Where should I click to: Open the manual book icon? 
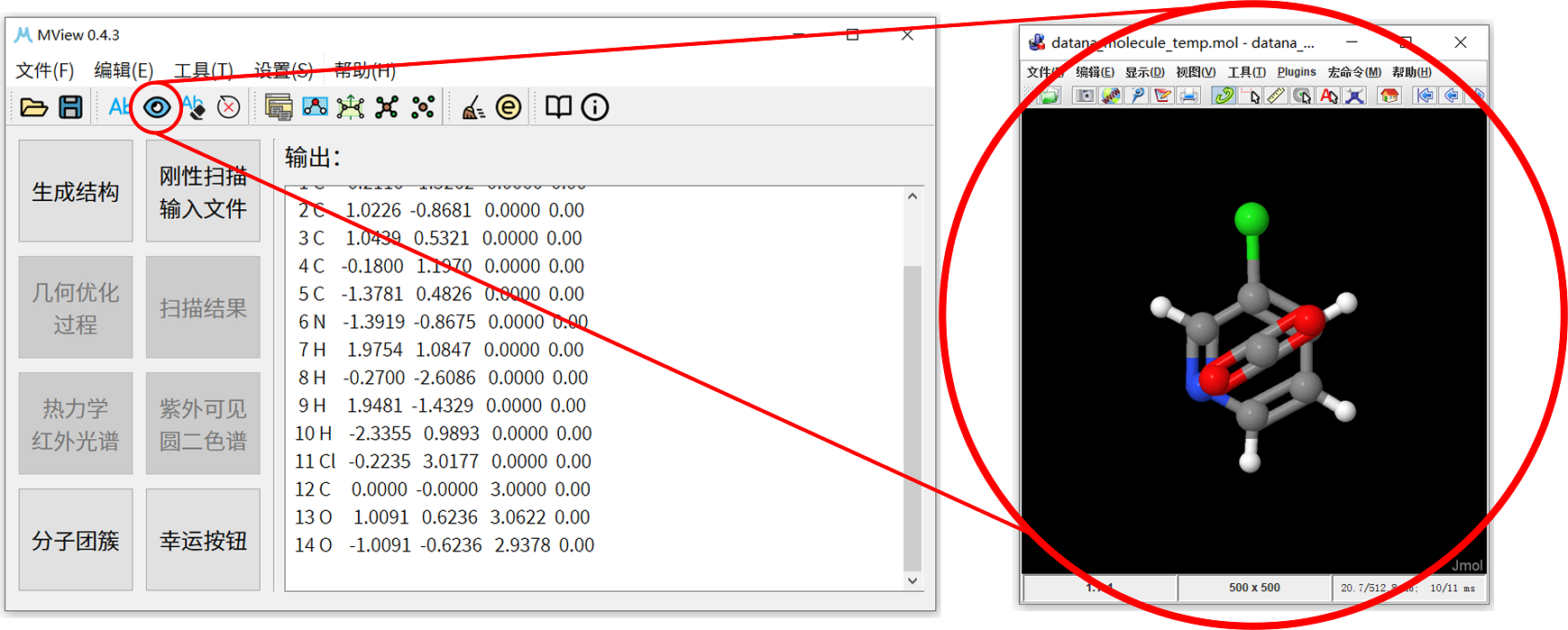559,107
